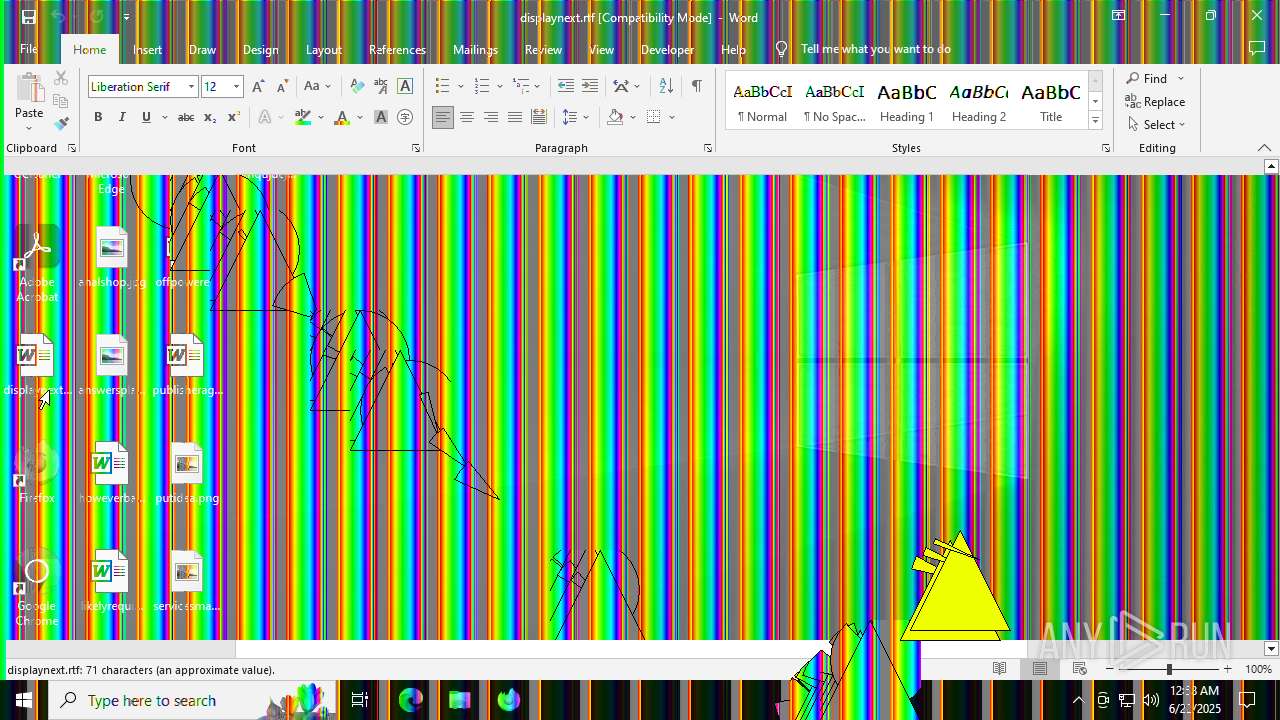Open Font dialog launcher

416,148
